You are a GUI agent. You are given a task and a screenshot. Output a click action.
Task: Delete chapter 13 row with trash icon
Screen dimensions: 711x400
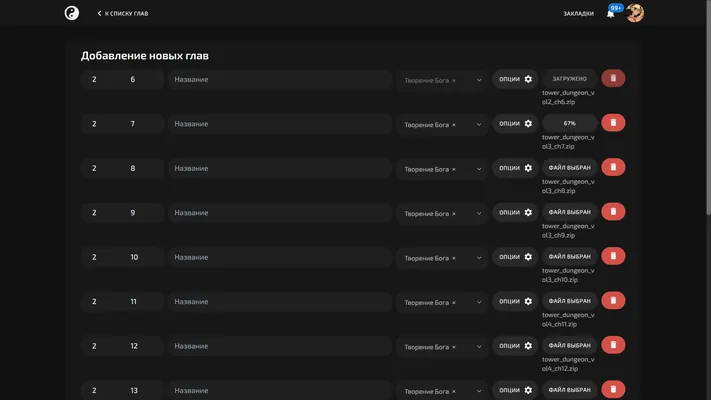click(613, 390)
